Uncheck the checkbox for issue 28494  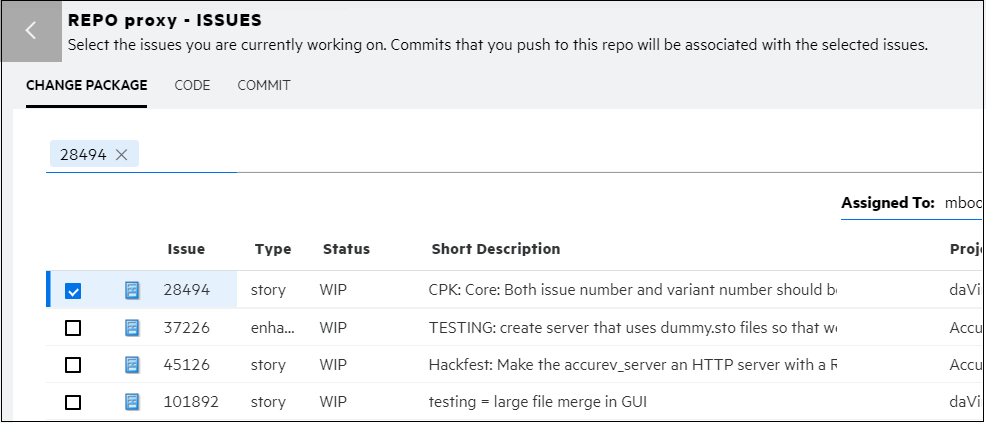[x=73, y=291]
